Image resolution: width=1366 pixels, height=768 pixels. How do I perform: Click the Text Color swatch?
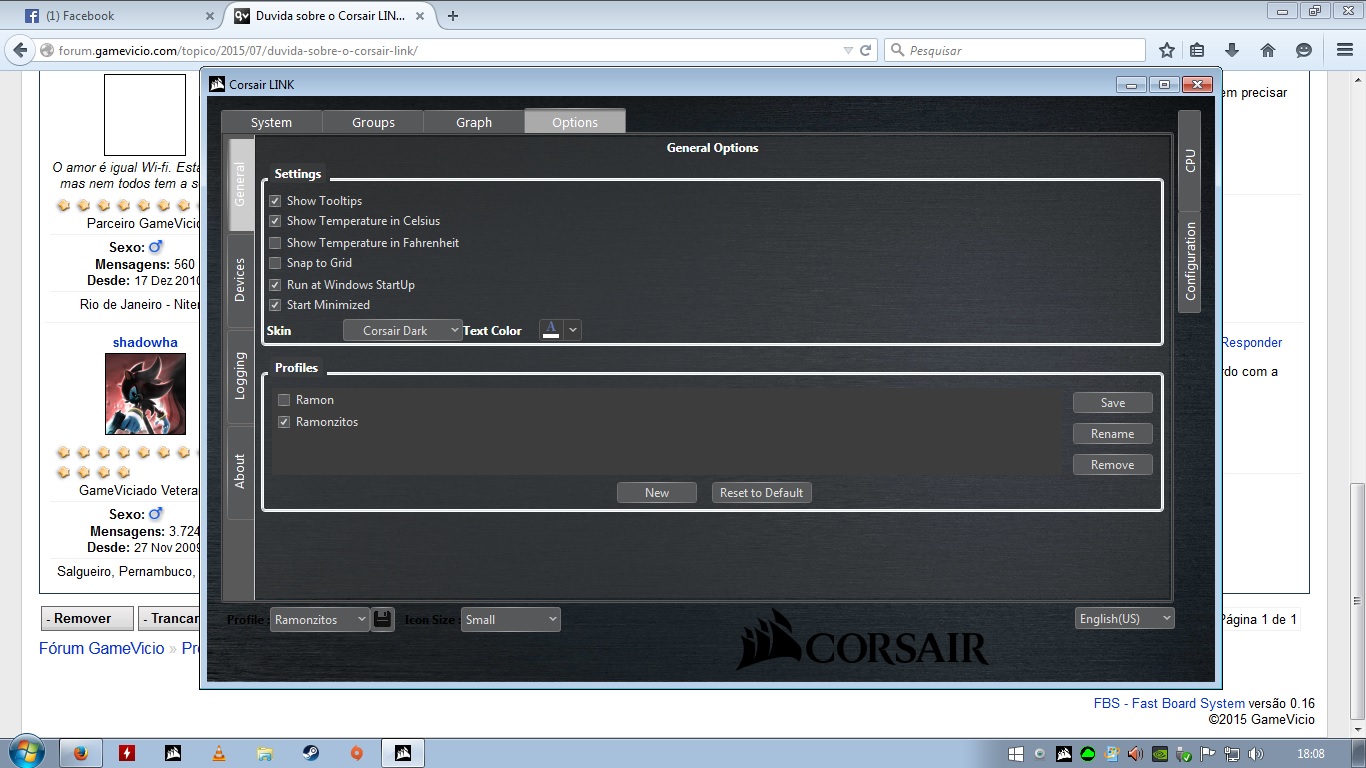pos(550,330)
